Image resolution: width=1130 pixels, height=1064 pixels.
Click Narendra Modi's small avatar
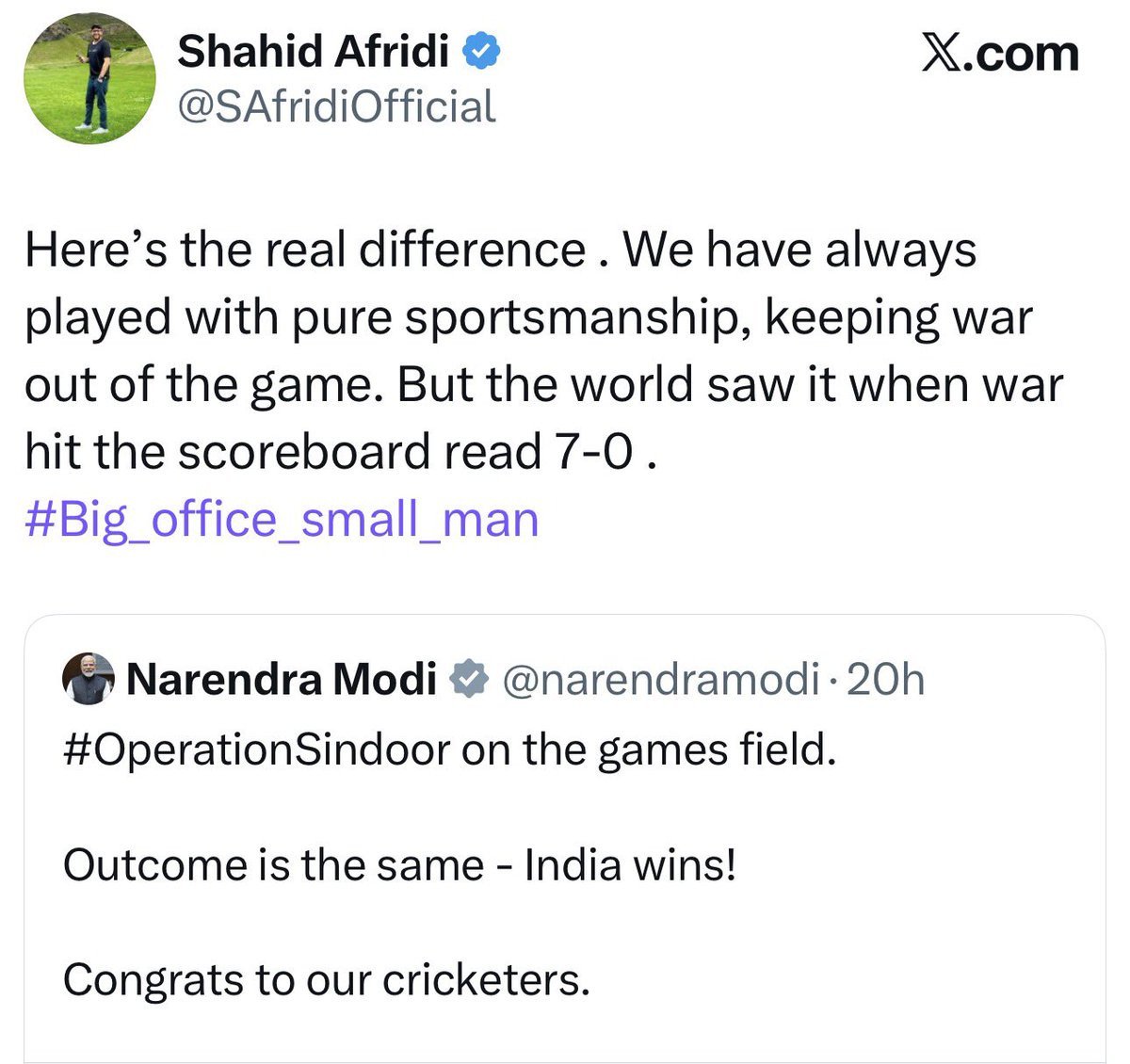coord(89,679)
